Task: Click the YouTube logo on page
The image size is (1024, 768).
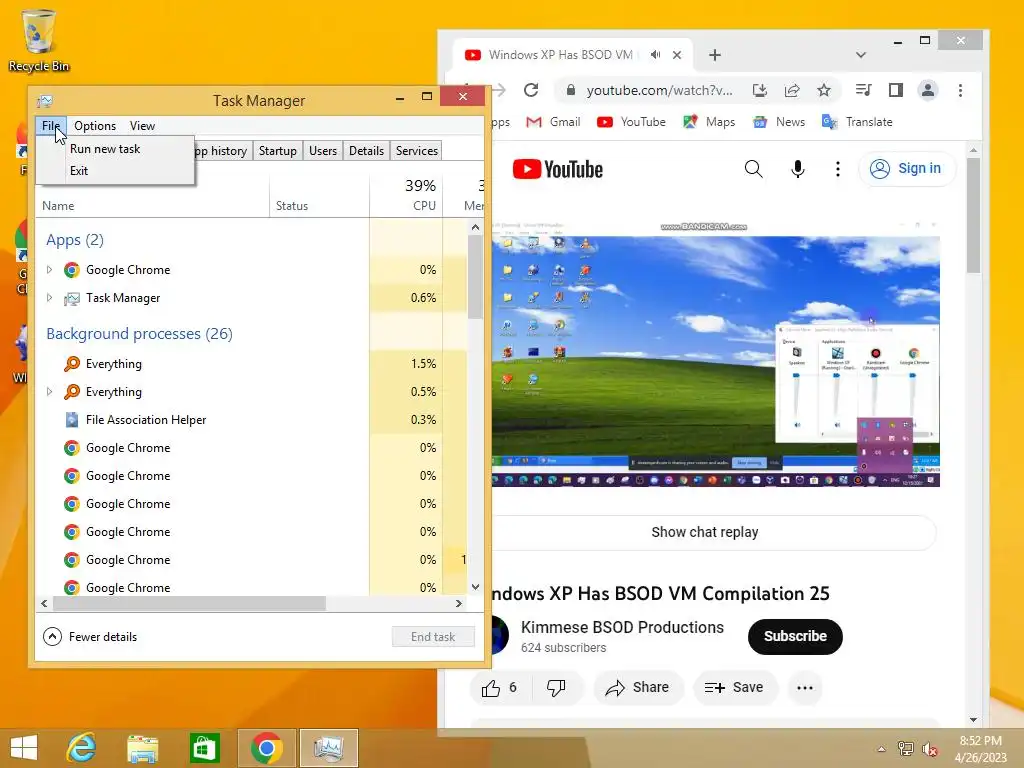Action: point(558,170)
